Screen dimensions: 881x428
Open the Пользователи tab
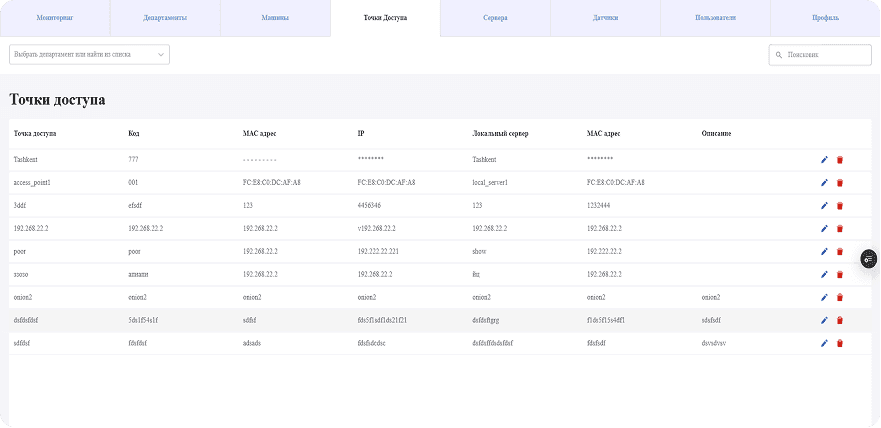(x=716, y=18)
